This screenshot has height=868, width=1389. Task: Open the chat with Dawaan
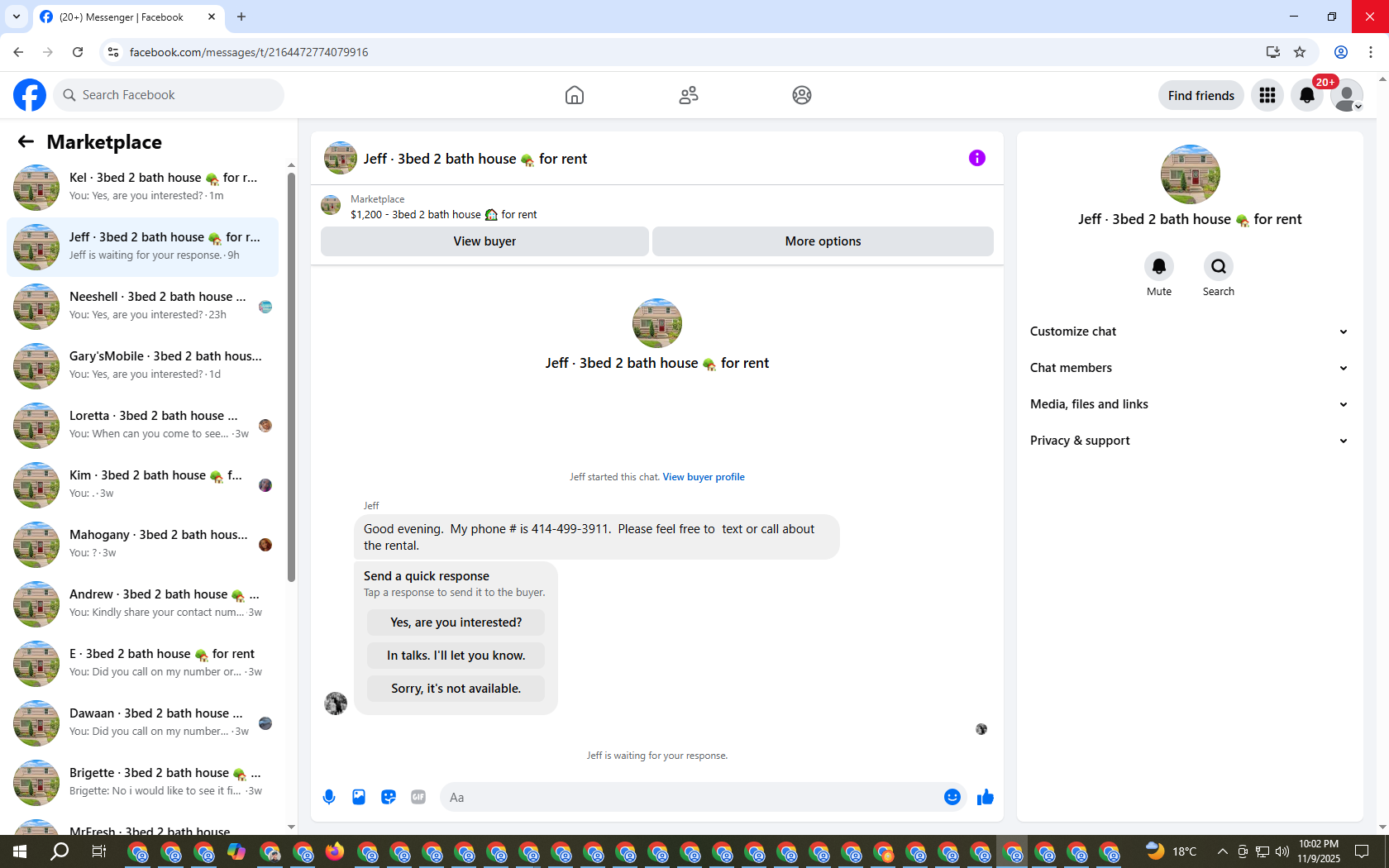142,723
